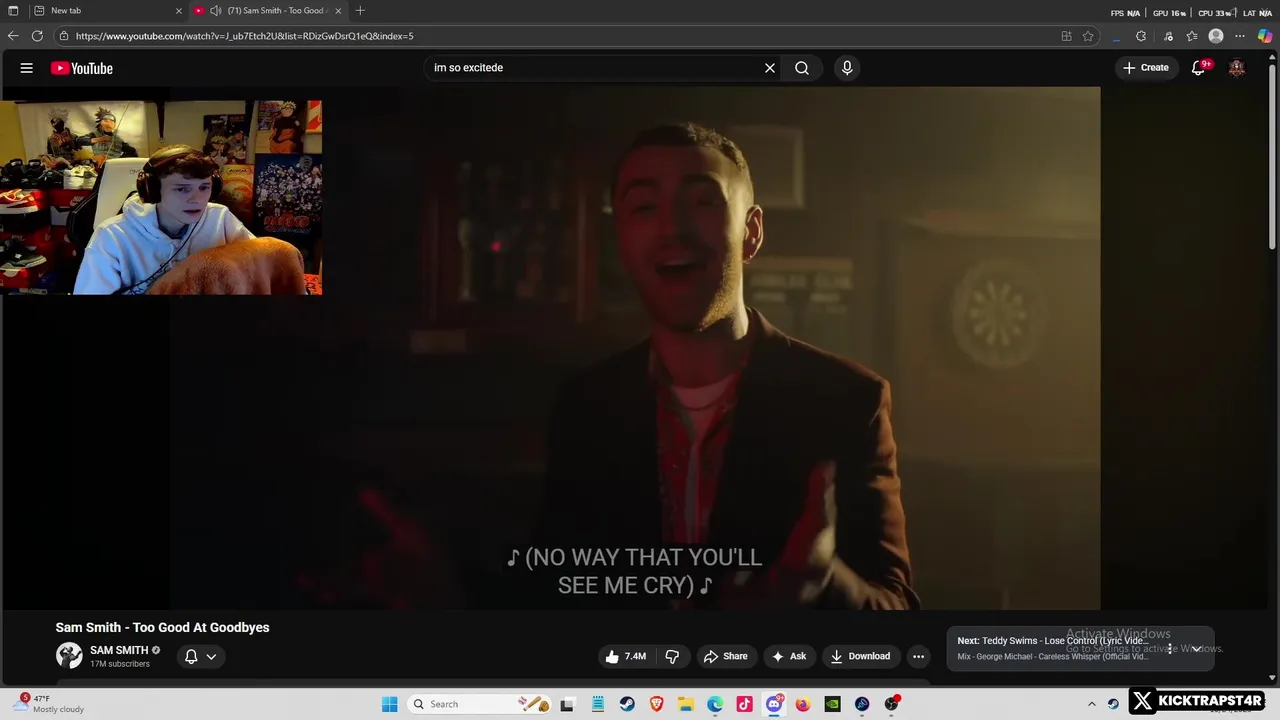
Task: Share the Too Good At Goodbyes video
Action: [x=725, y=656]
